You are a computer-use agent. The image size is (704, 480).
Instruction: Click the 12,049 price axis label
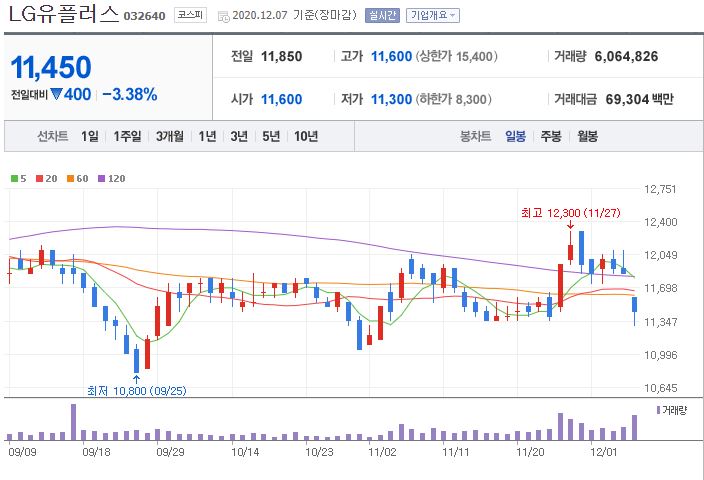click(660, 255)
